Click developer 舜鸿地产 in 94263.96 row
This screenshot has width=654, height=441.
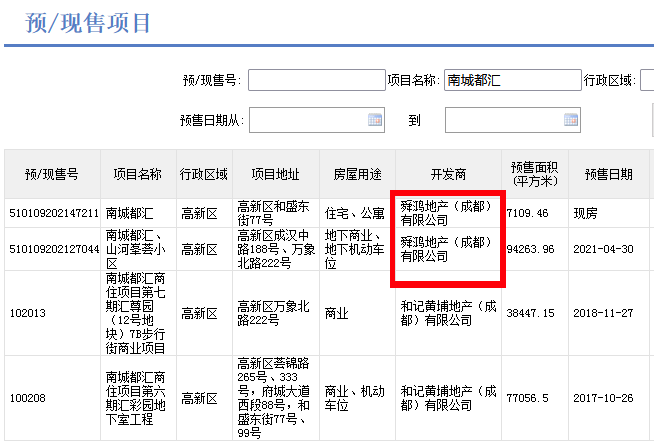click(x=446, y=249)
